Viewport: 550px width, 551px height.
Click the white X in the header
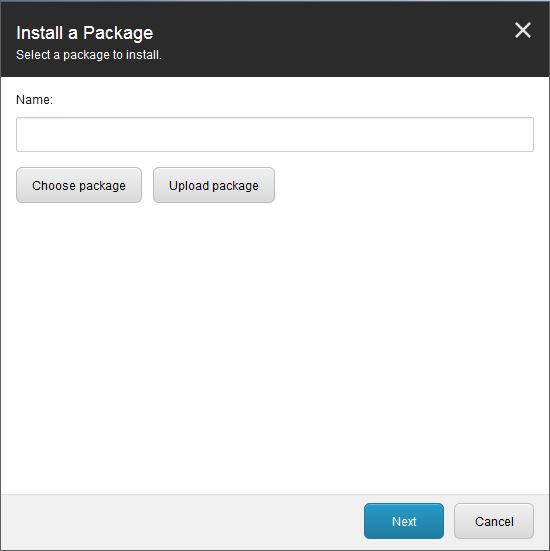pyautogui.click(x=523, y=30)
